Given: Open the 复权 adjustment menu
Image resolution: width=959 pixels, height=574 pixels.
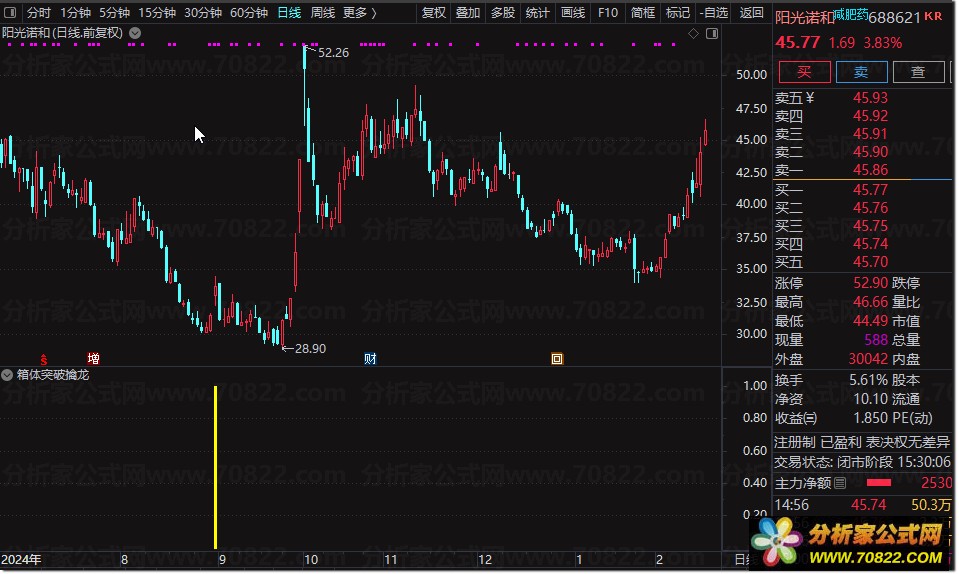Looking at the screenshot, I should tap(434, 12).
